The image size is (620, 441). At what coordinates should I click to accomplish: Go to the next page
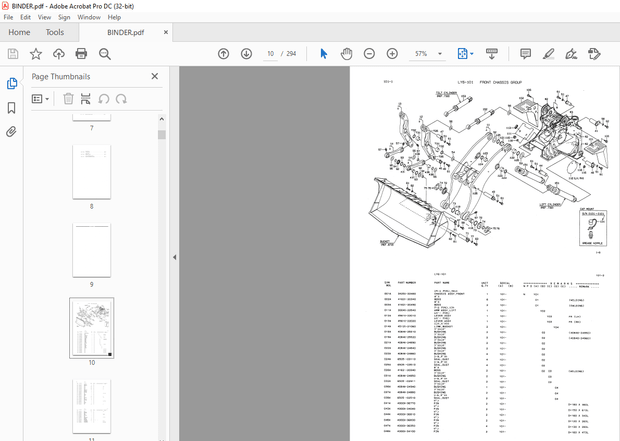click(246, 54)
